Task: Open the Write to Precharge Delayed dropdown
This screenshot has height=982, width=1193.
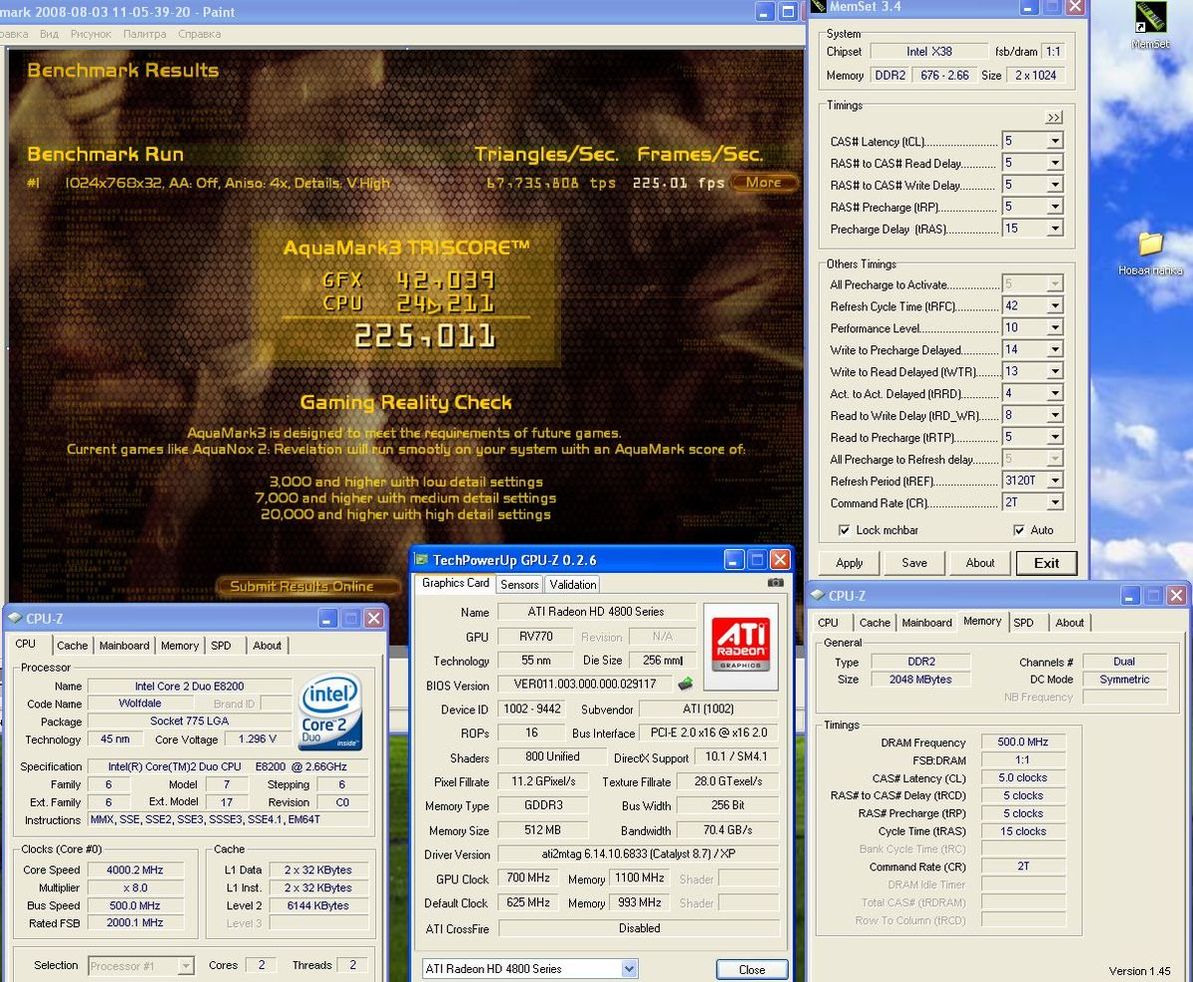Action: (1055, 350)
